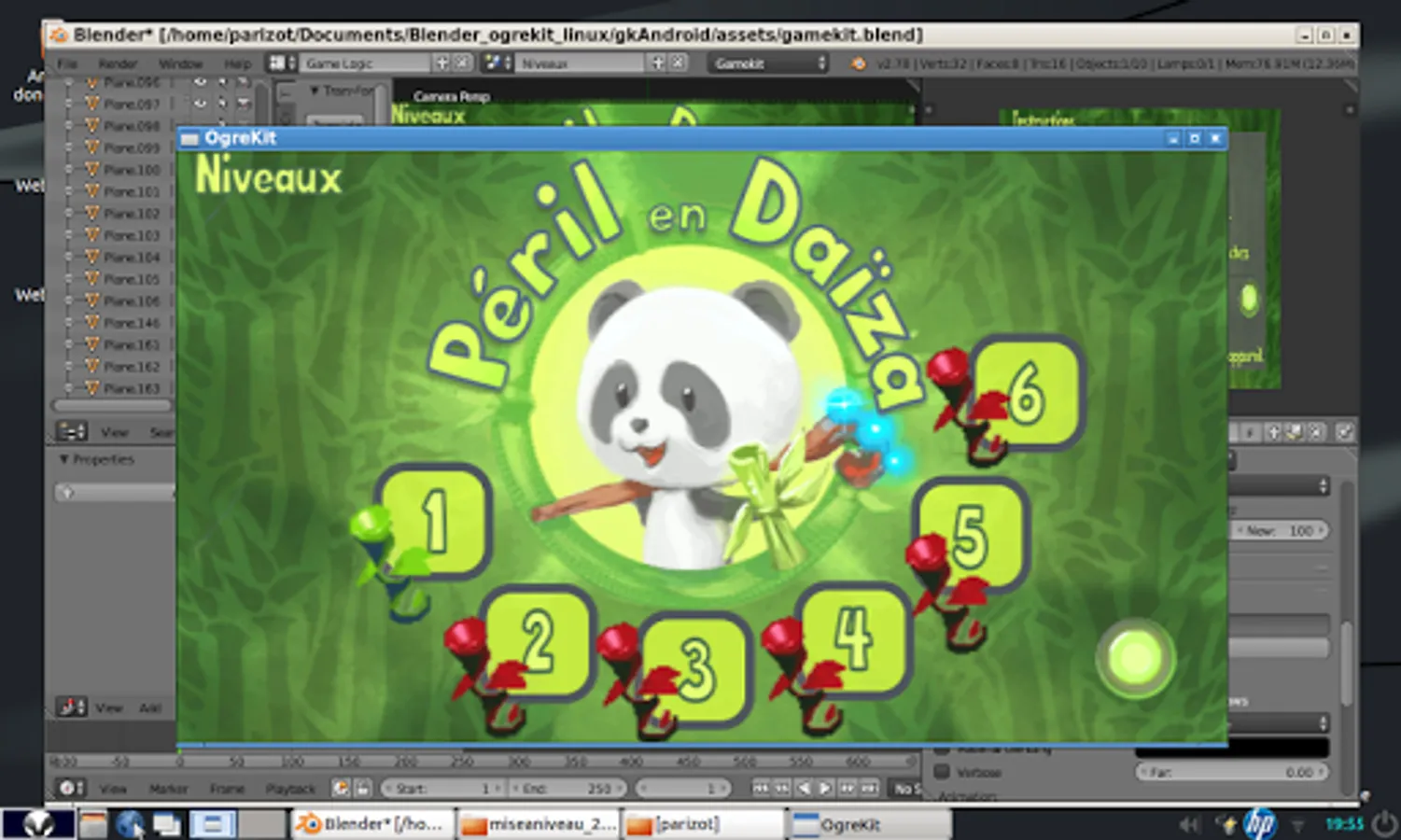
Task: Toggle Verbose checkbox
Action: click(x=942, y=772)
